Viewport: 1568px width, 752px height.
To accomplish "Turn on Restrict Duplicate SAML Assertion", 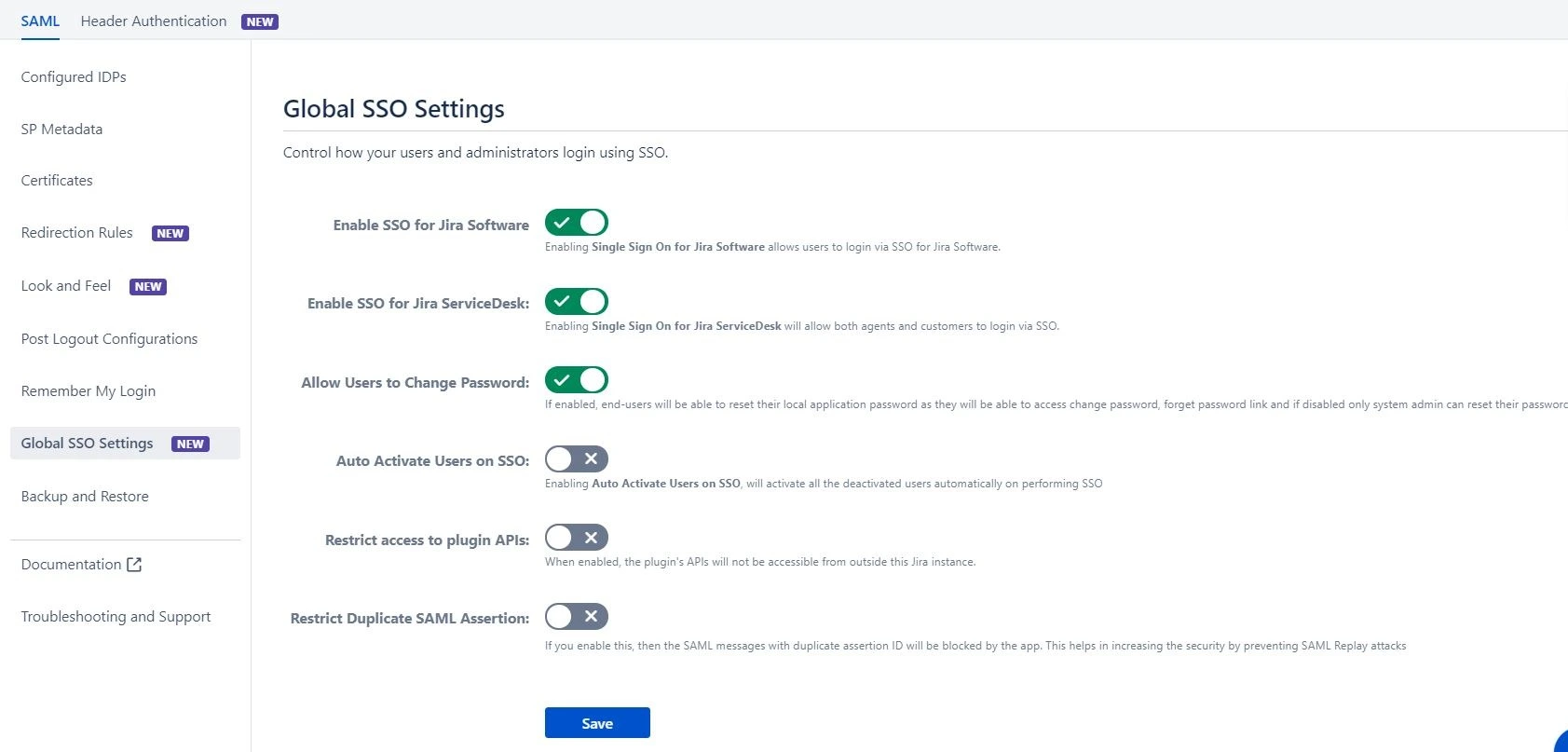I will [x=577, y=617].
